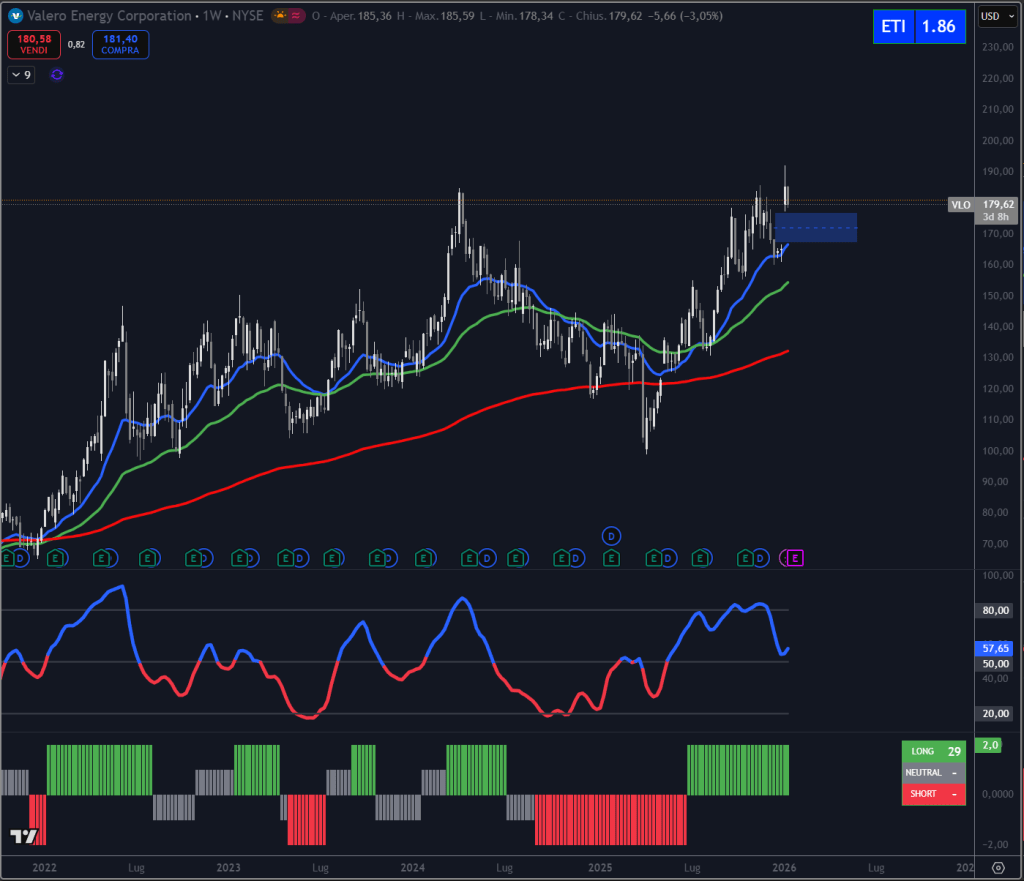Click the sunrise emoji beside the ticker title
The image size is (1024, 881).
pyautogui.click(x=279, y=15)
